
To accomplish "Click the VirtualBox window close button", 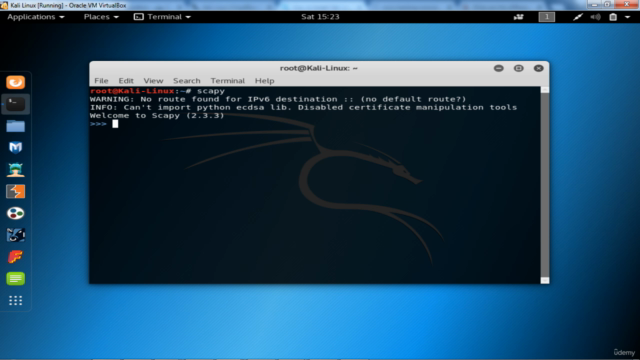I will pos(627,4).
